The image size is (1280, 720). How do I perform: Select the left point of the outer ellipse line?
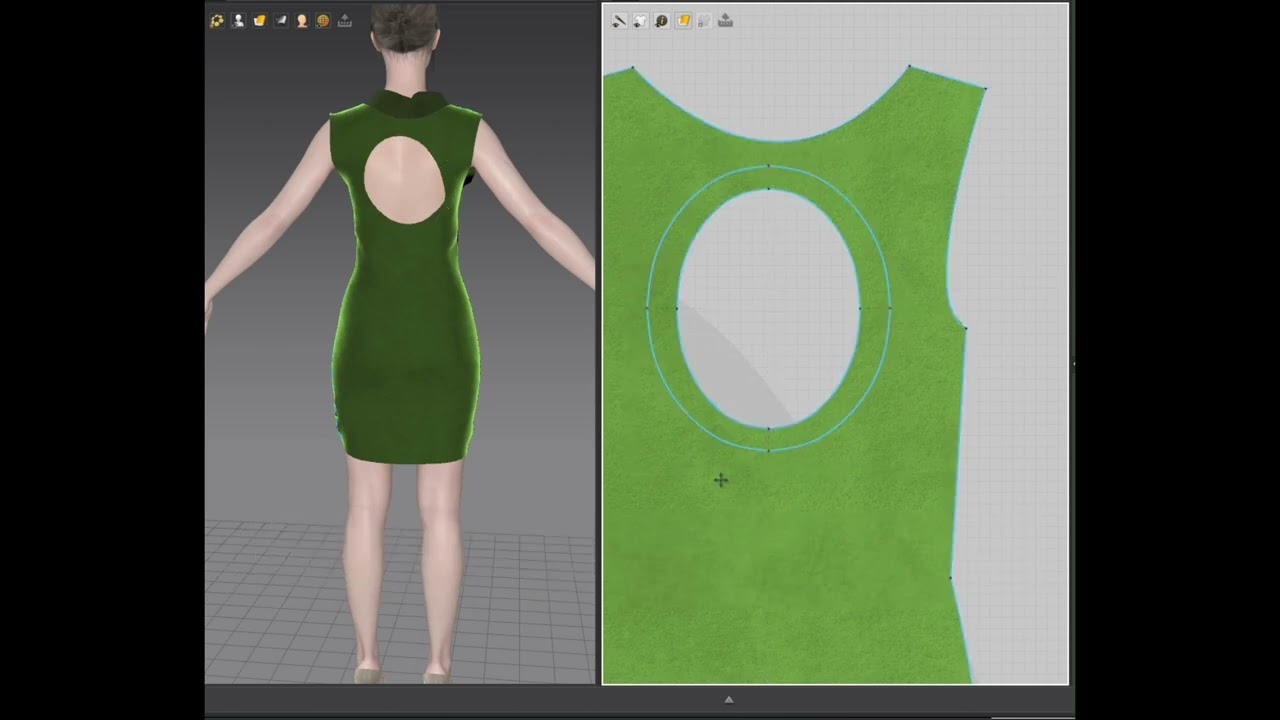(x=647, y=308)
